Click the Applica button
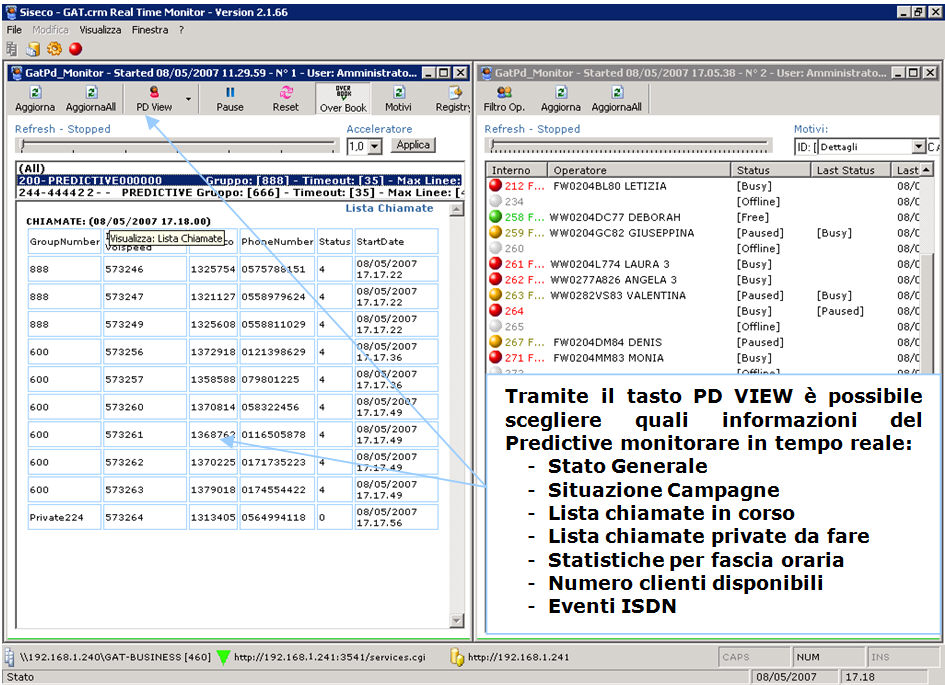This screenshot has height=685, width=945. click(x=413, y=145)
